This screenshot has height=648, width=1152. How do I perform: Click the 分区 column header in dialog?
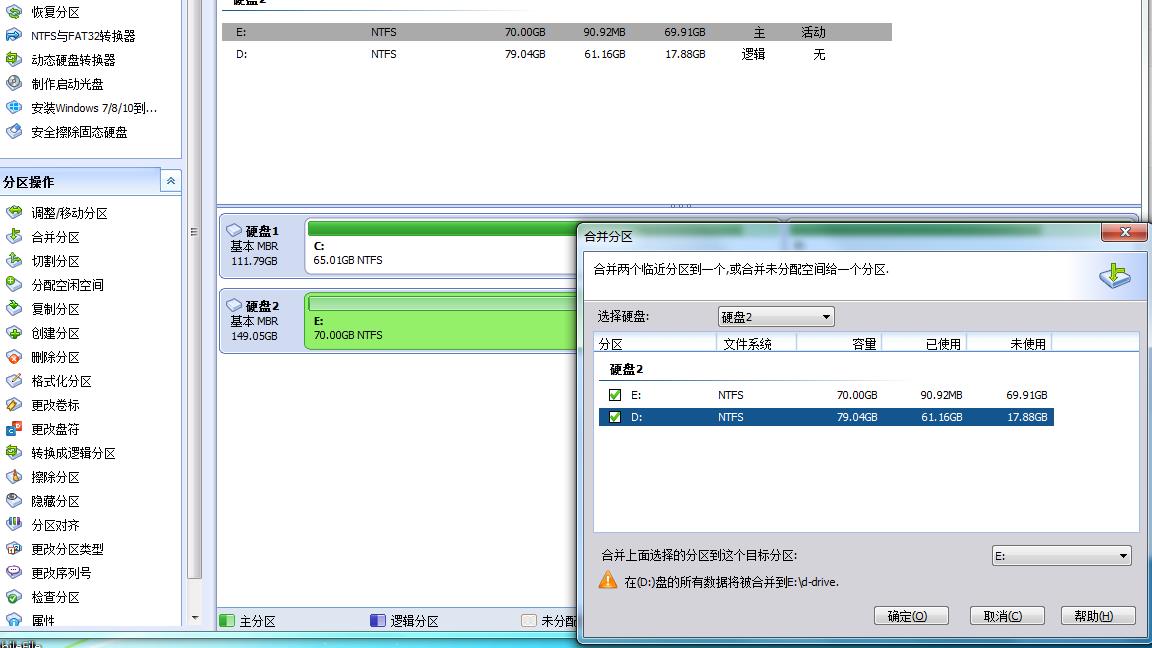point(655,343)
